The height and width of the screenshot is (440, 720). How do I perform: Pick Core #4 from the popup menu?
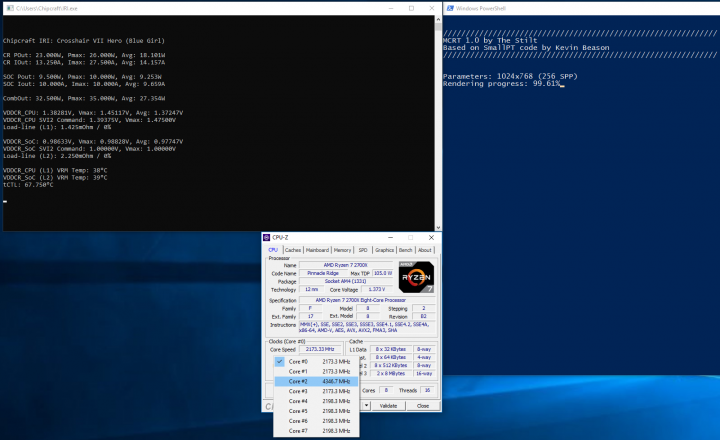tap(316, 401)
